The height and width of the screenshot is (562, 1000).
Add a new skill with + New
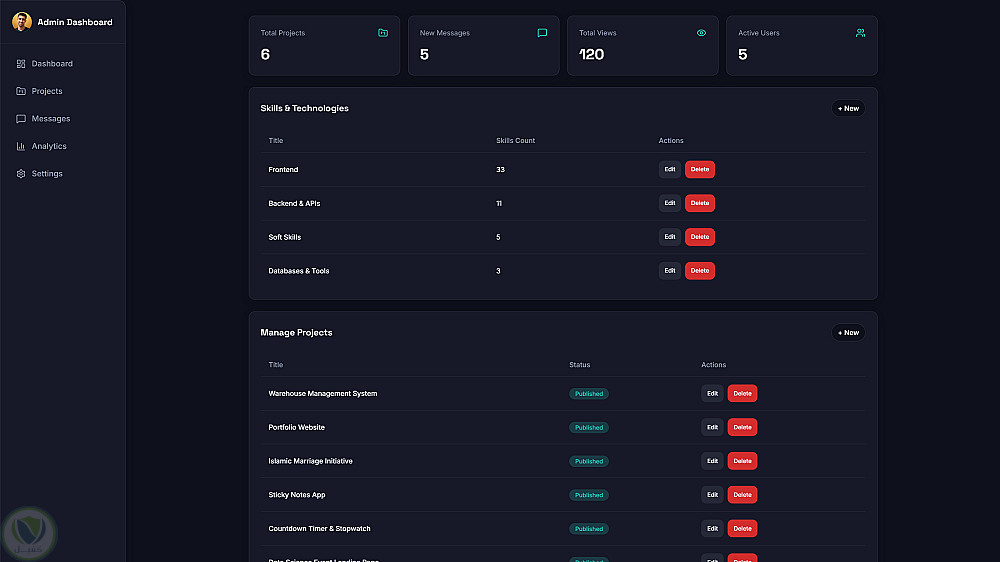tap(848, 108)
